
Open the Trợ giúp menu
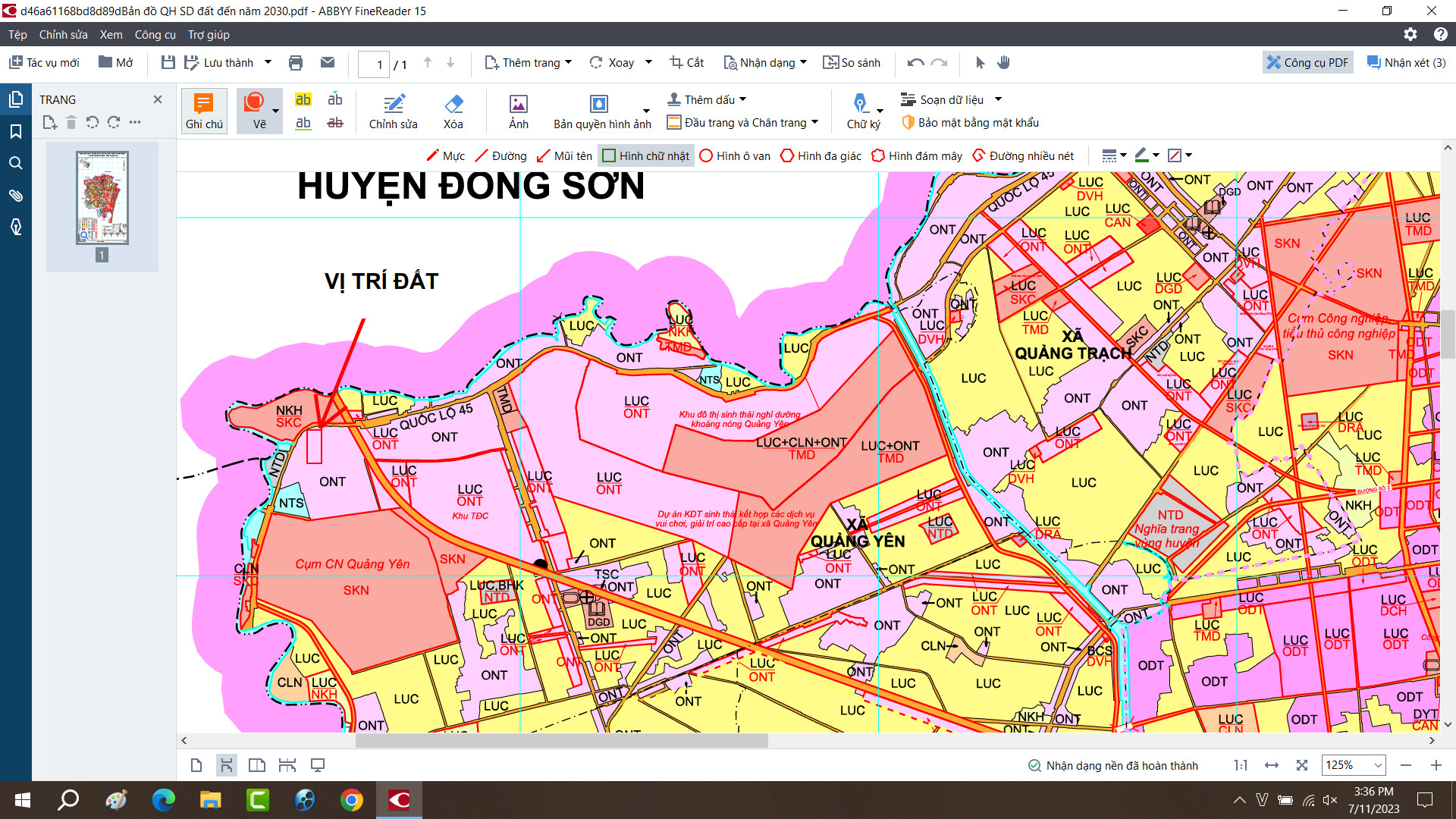click(x=209, y=35)
